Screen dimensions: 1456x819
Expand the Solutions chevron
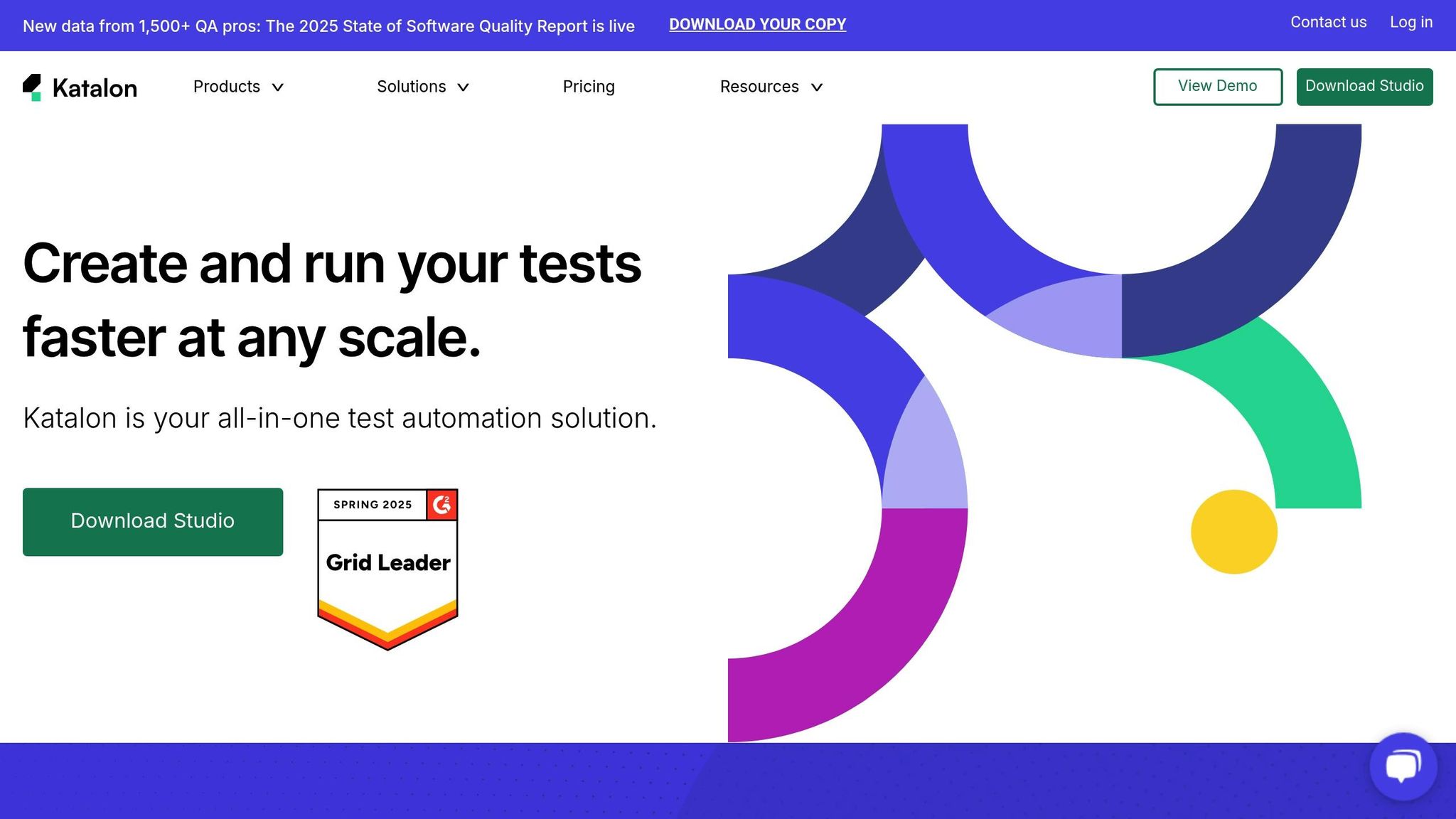(x=463, y=87)
